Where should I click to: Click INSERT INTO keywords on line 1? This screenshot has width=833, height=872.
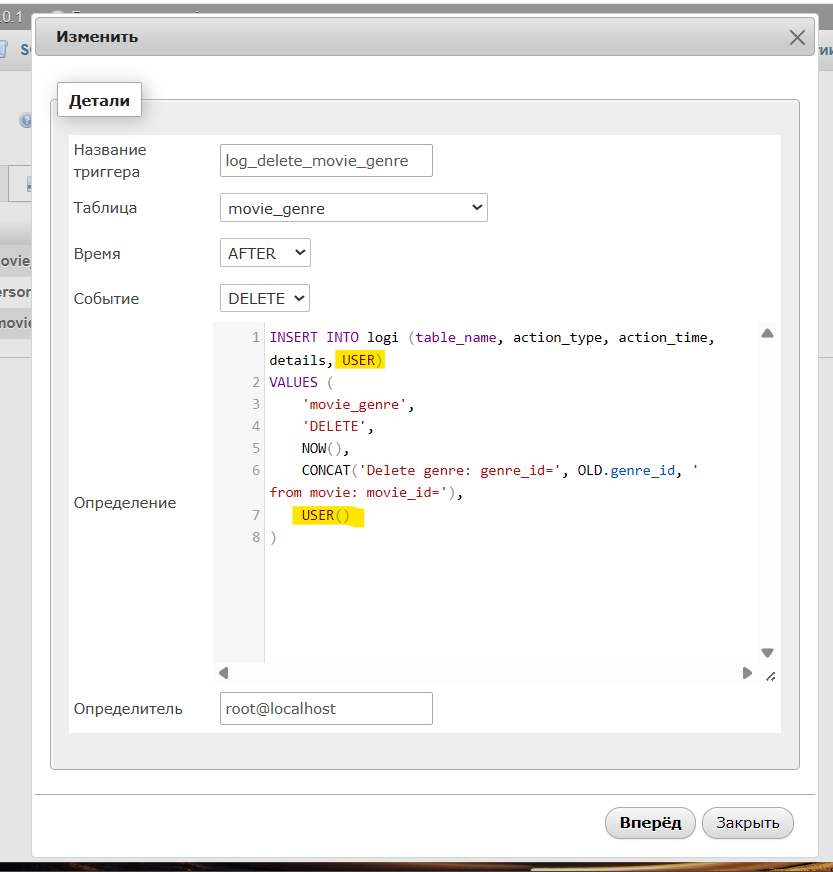point(314,338)
